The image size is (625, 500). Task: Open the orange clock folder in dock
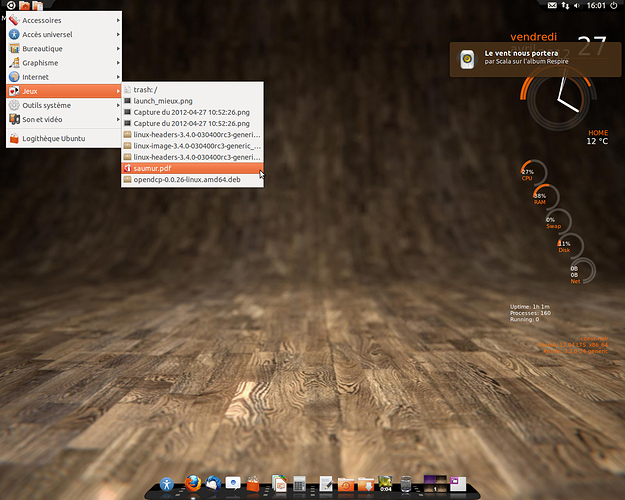click(346, 484)
